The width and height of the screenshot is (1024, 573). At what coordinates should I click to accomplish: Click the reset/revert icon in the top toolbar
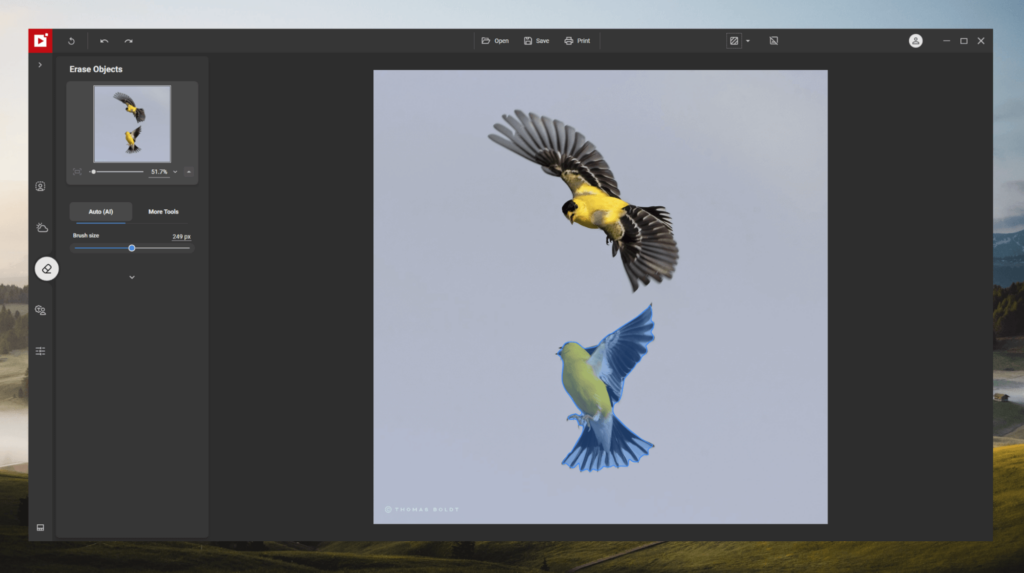(72, 41)
